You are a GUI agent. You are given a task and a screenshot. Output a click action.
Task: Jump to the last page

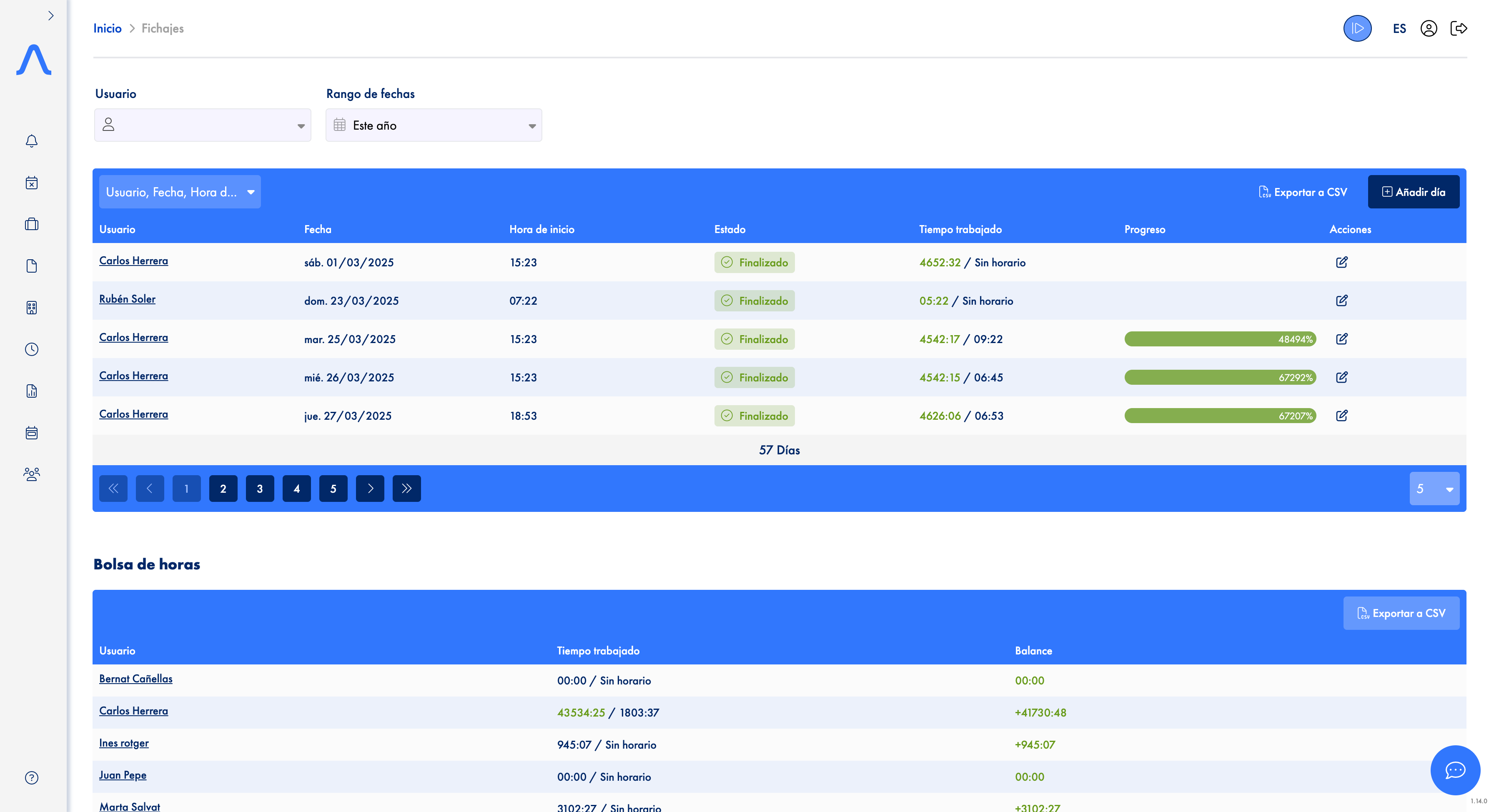[x=406, y=489]
